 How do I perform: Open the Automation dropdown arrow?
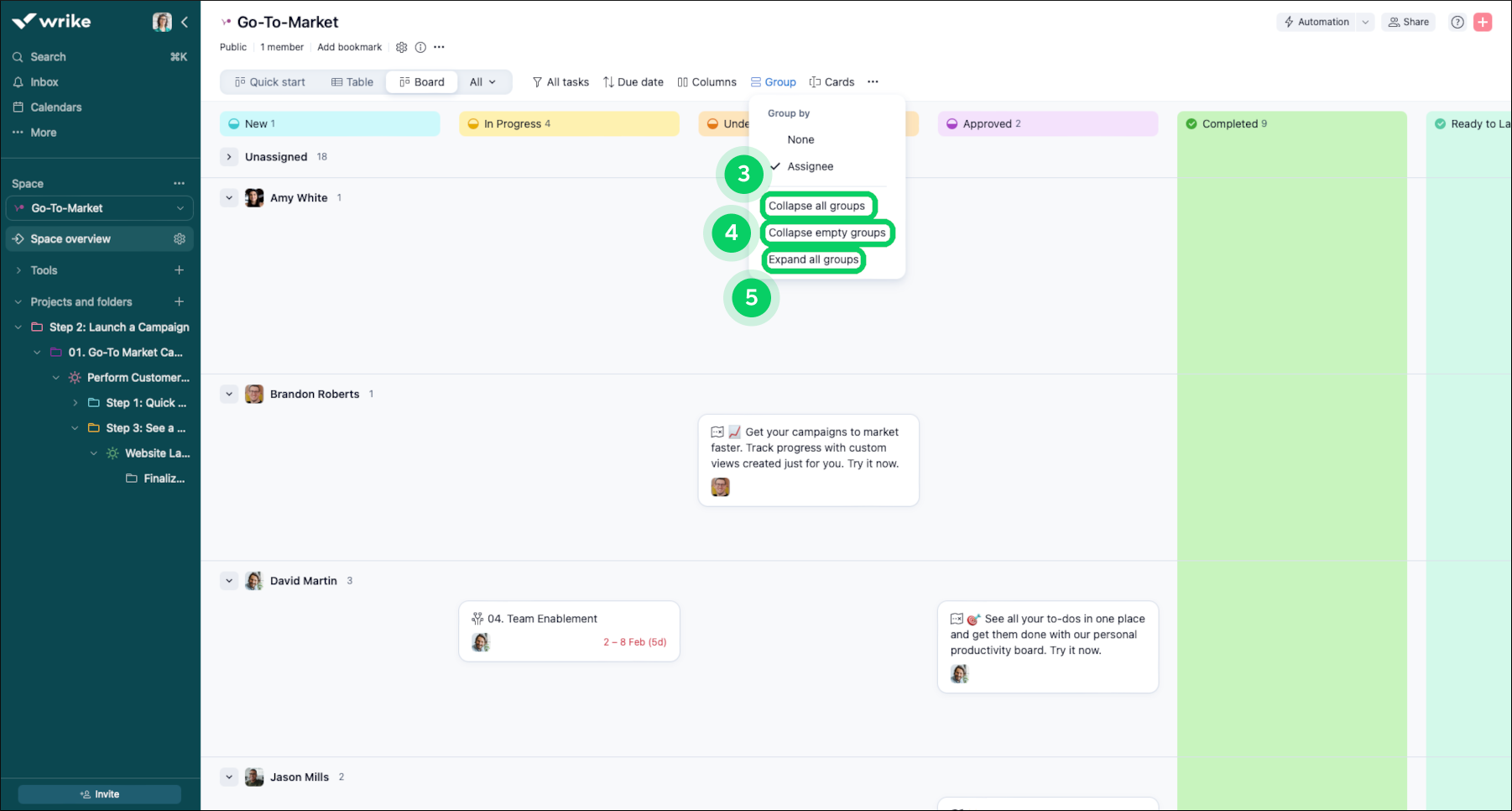pyautogui.click(x=1365, y=23)
